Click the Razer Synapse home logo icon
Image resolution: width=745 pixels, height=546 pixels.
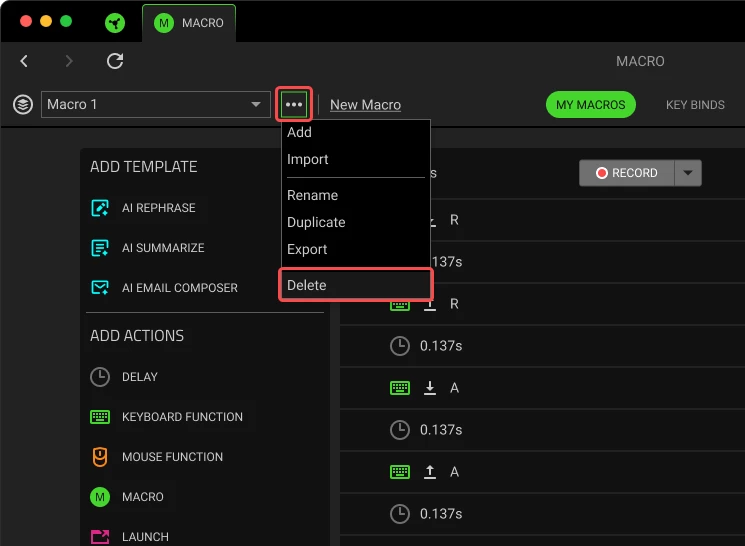[115, 23]
